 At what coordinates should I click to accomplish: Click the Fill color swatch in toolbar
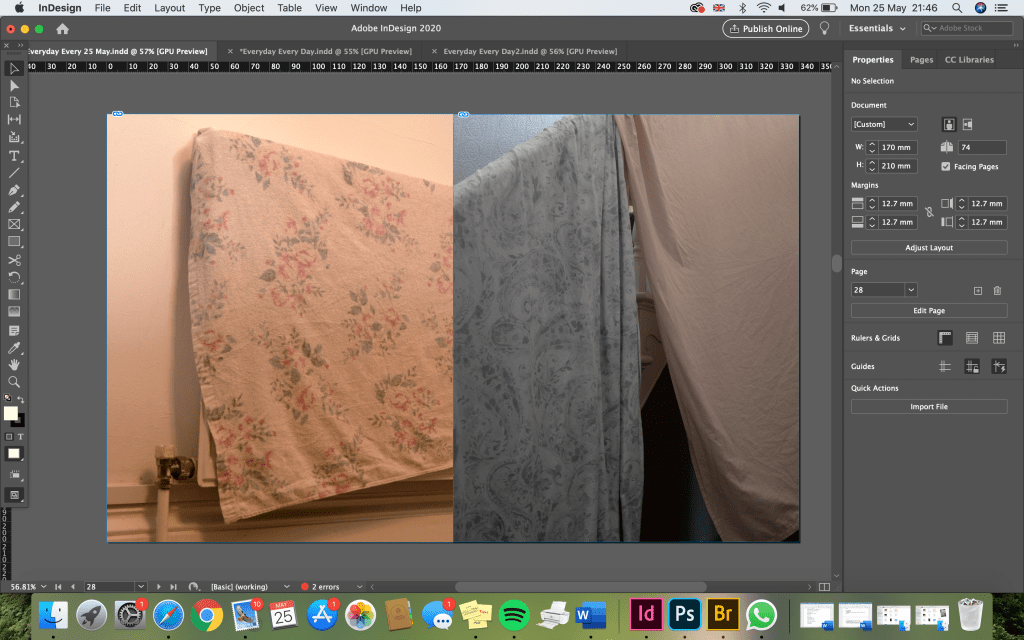click(x=11, y=413)
